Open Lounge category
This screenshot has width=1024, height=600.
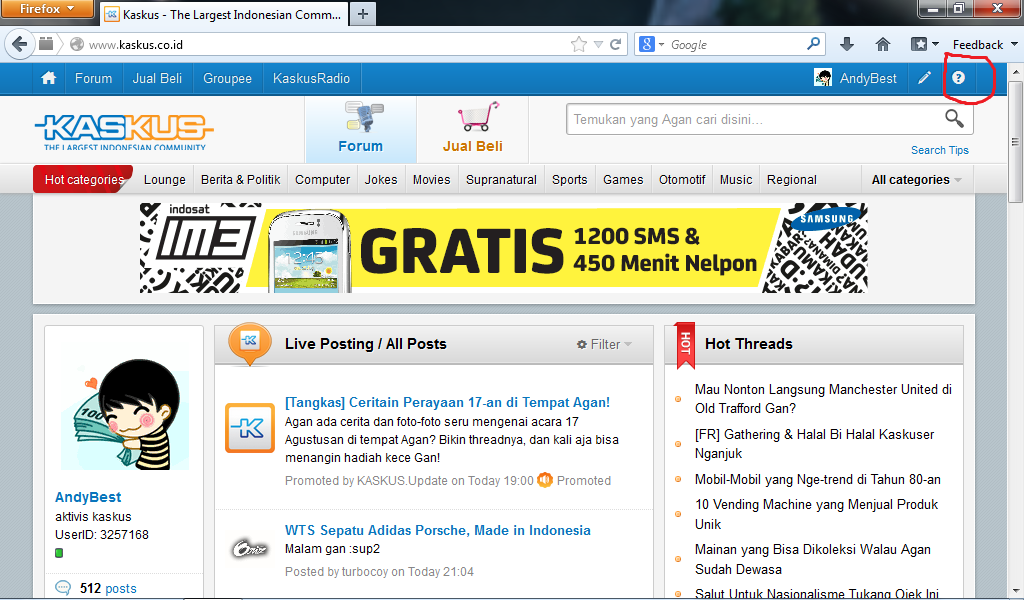click(x=165, y=180)
